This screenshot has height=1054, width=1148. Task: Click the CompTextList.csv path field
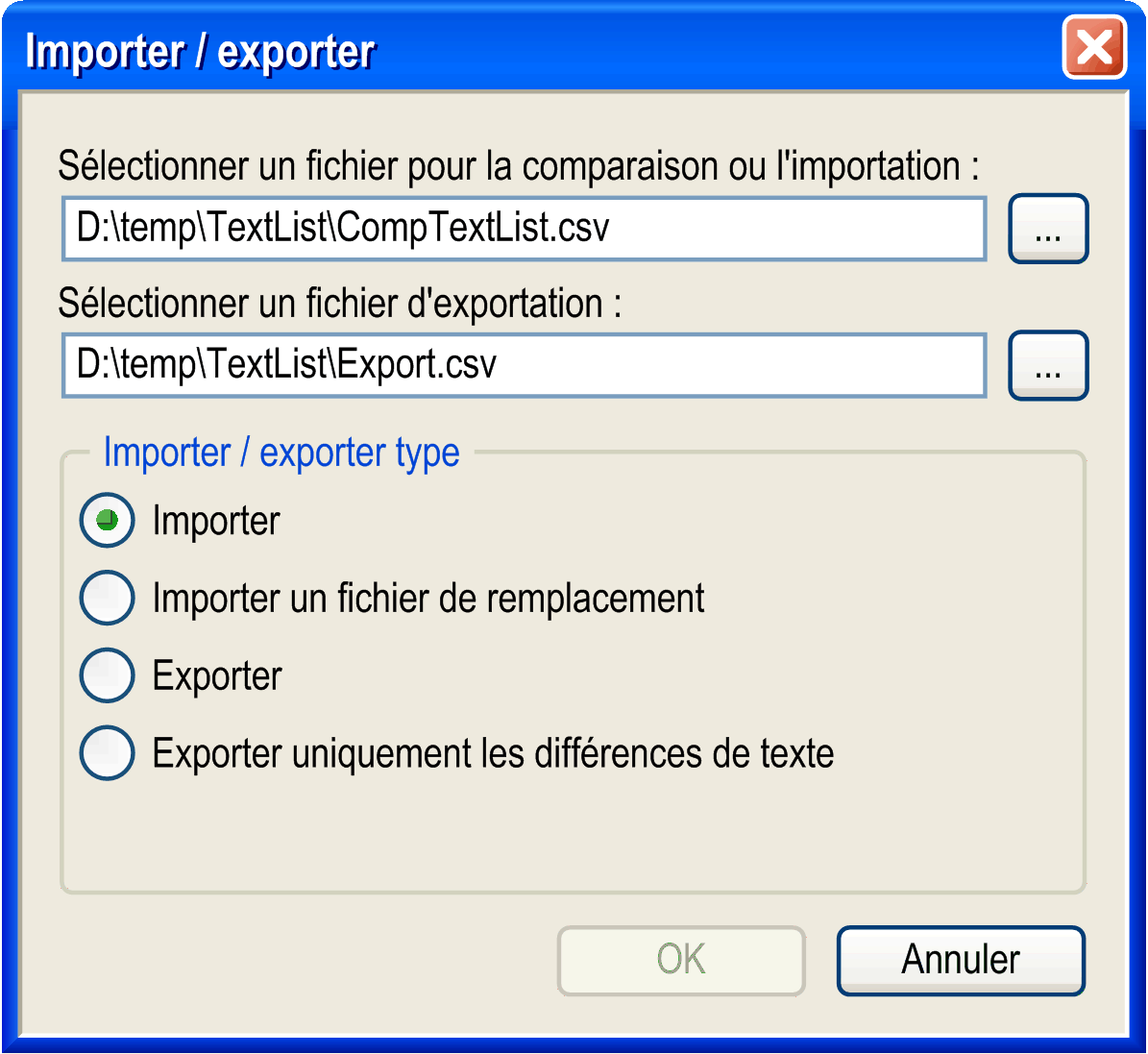525,228
